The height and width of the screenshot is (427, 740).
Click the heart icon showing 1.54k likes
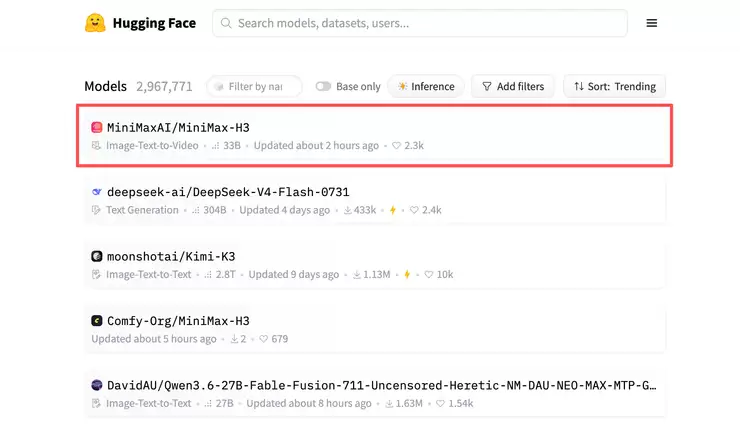click(x=440, y=403)
